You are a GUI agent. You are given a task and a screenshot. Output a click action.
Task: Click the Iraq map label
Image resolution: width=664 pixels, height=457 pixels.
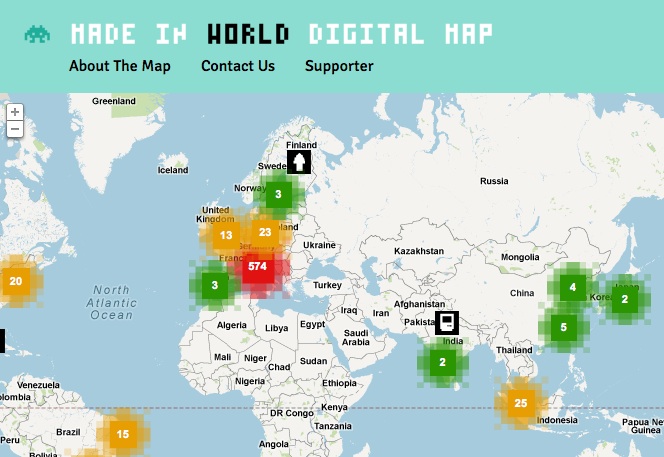pyautogui.click(x=349, y=310)
